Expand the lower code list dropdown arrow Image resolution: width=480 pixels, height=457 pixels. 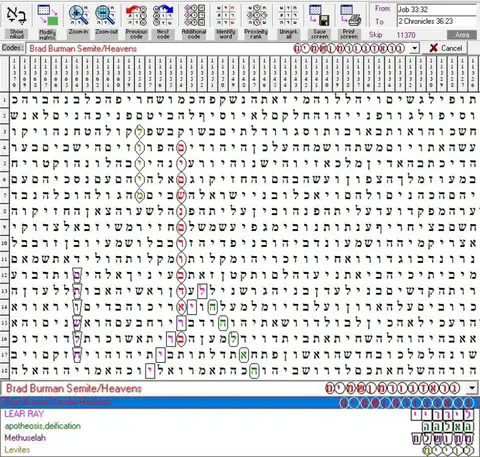click(472, 388)
